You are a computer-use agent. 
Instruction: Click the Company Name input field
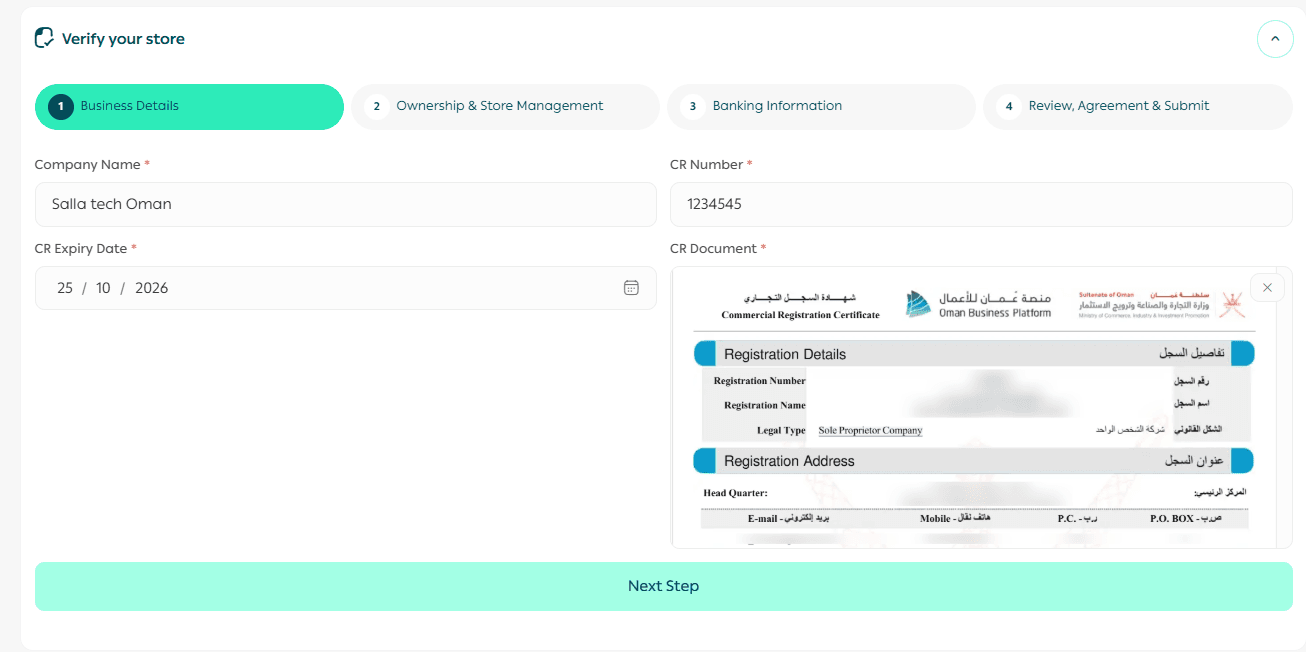tap(346, 204)
